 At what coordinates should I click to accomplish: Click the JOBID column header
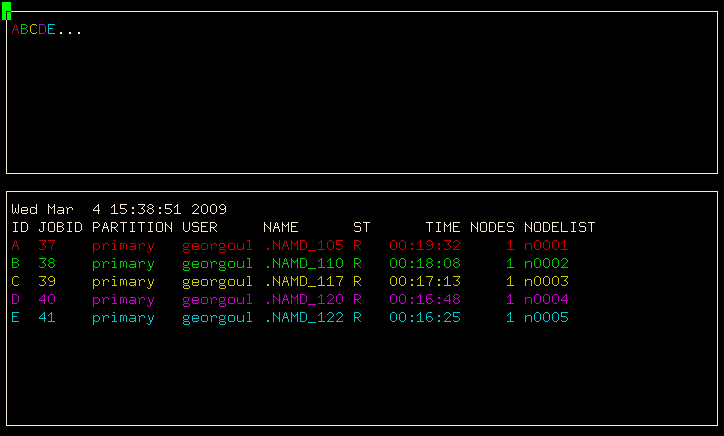point(61,228)
